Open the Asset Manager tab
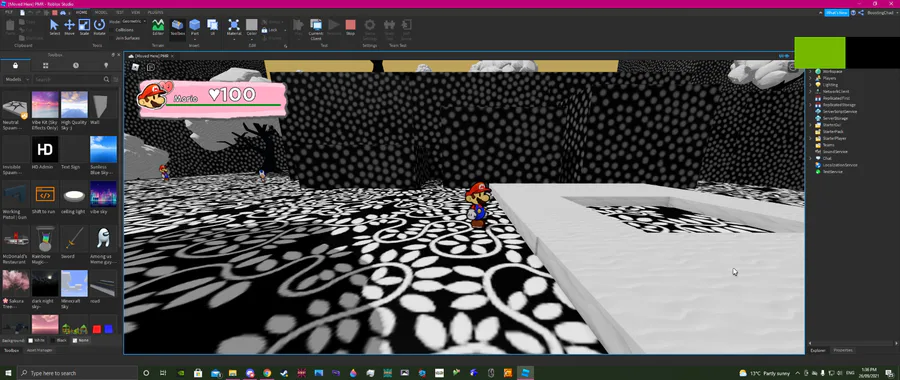The image size is (900, 380). point(40,350)
